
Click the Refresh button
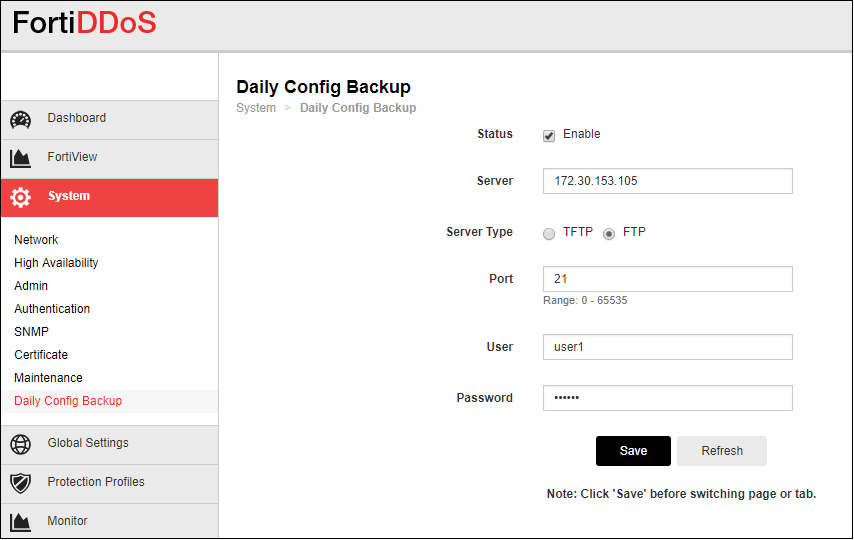click(x=722, y=451)
